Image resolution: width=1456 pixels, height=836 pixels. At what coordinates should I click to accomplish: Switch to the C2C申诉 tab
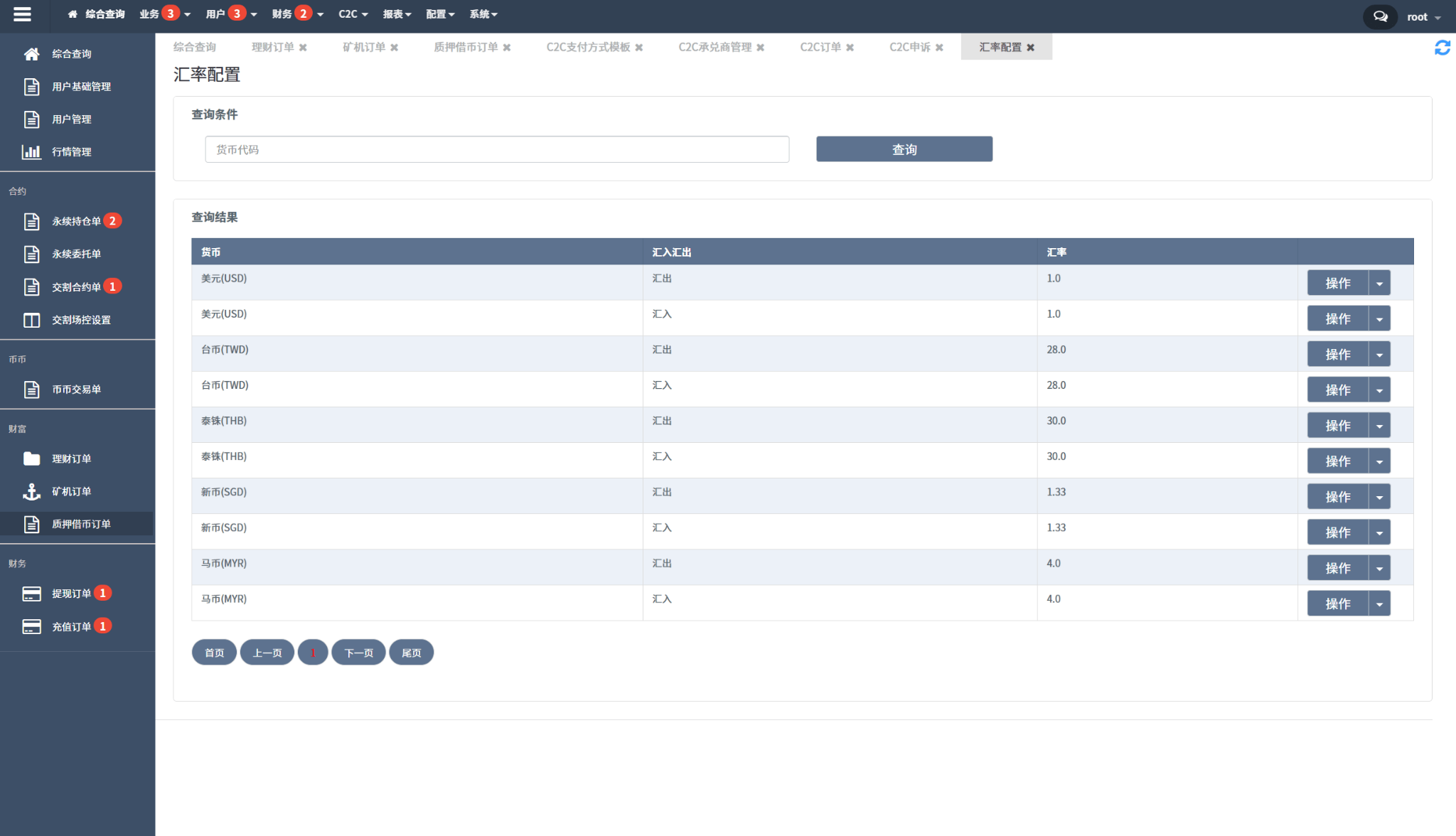[x=910, y=47]
